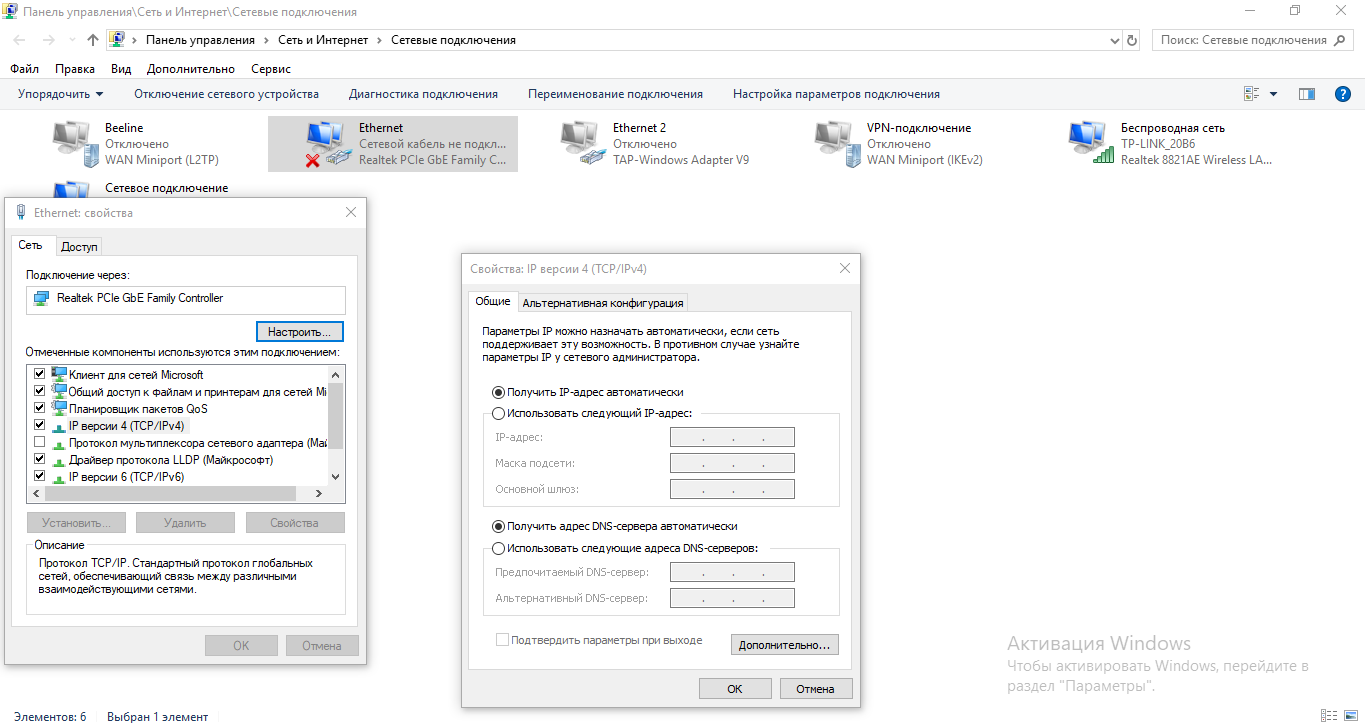
Task: Open the Упорядочить dropdown
Action: point(60,94)
